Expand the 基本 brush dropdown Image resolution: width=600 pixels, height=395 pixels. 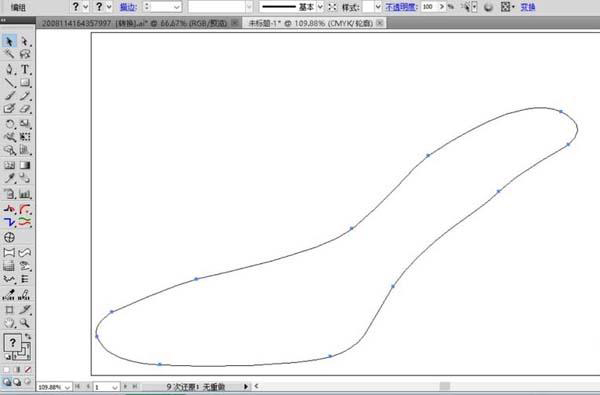(320, 7)
